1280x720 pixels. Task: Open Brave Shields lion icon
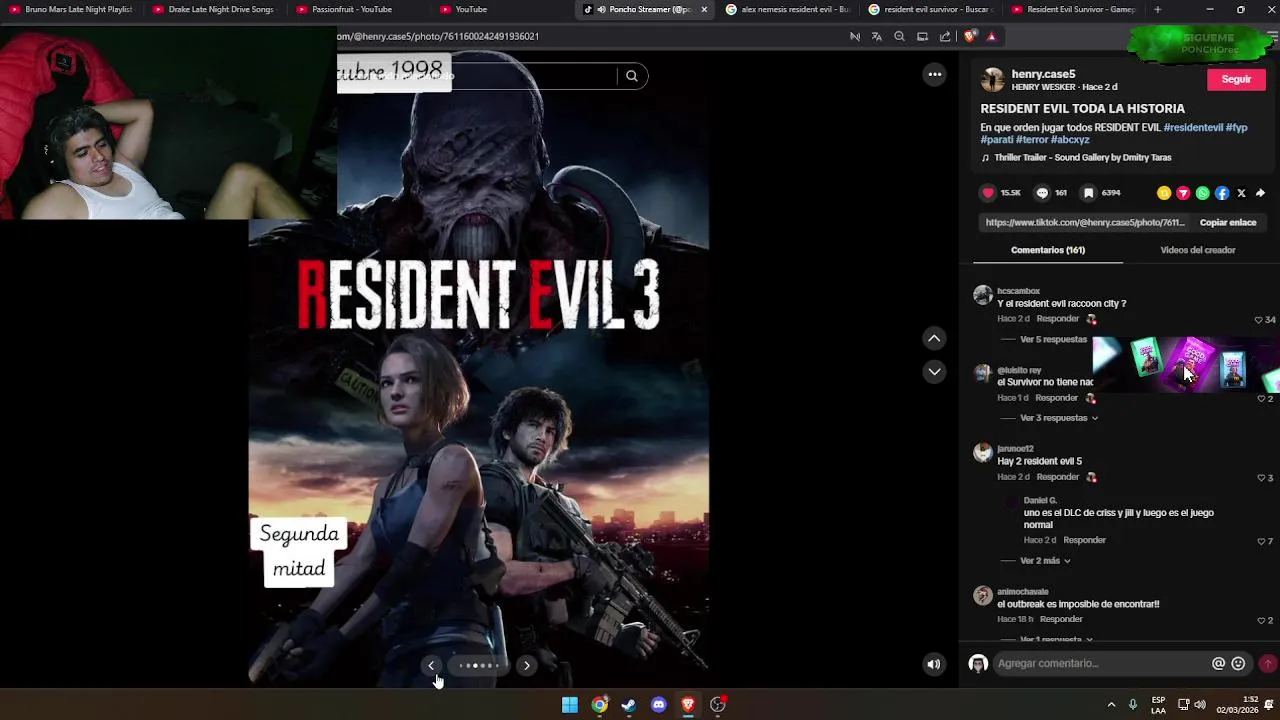(x=969, y=36)
